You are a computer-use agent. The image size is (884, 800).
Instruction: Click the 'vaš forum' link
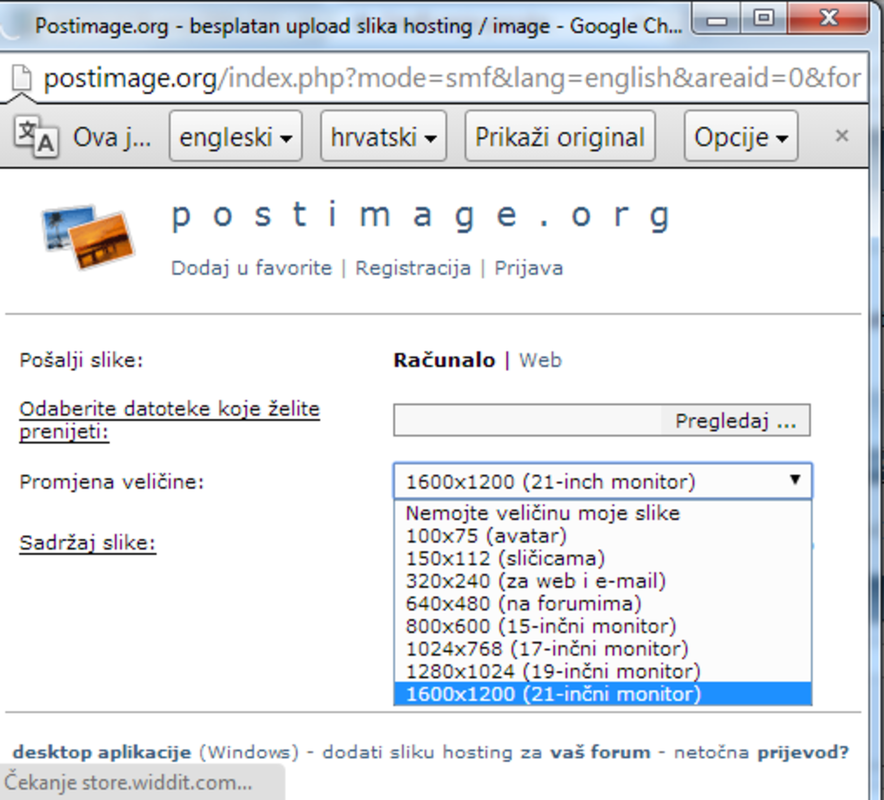(600, 752)
